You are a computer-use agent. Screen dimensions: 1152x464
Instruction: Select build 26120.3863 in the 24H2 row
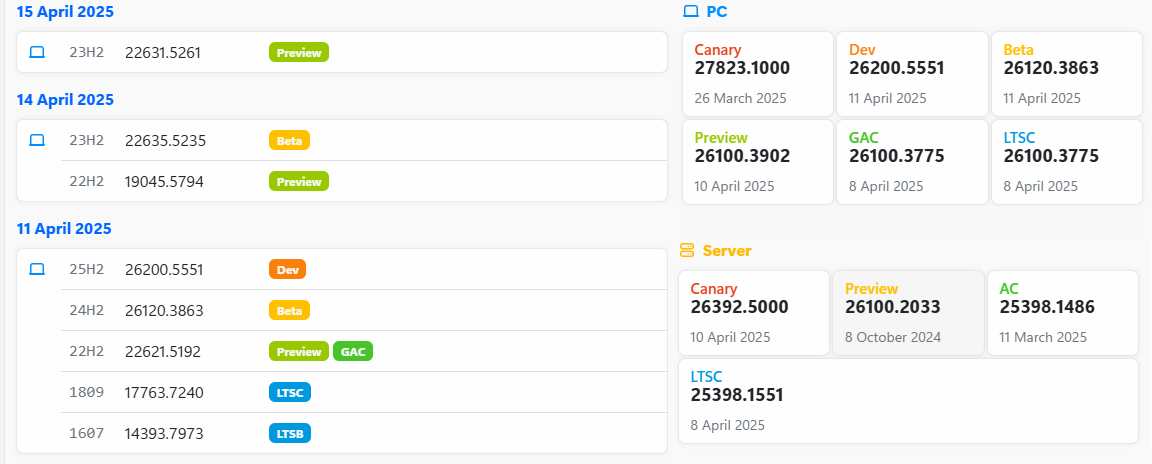pos(165,311)
